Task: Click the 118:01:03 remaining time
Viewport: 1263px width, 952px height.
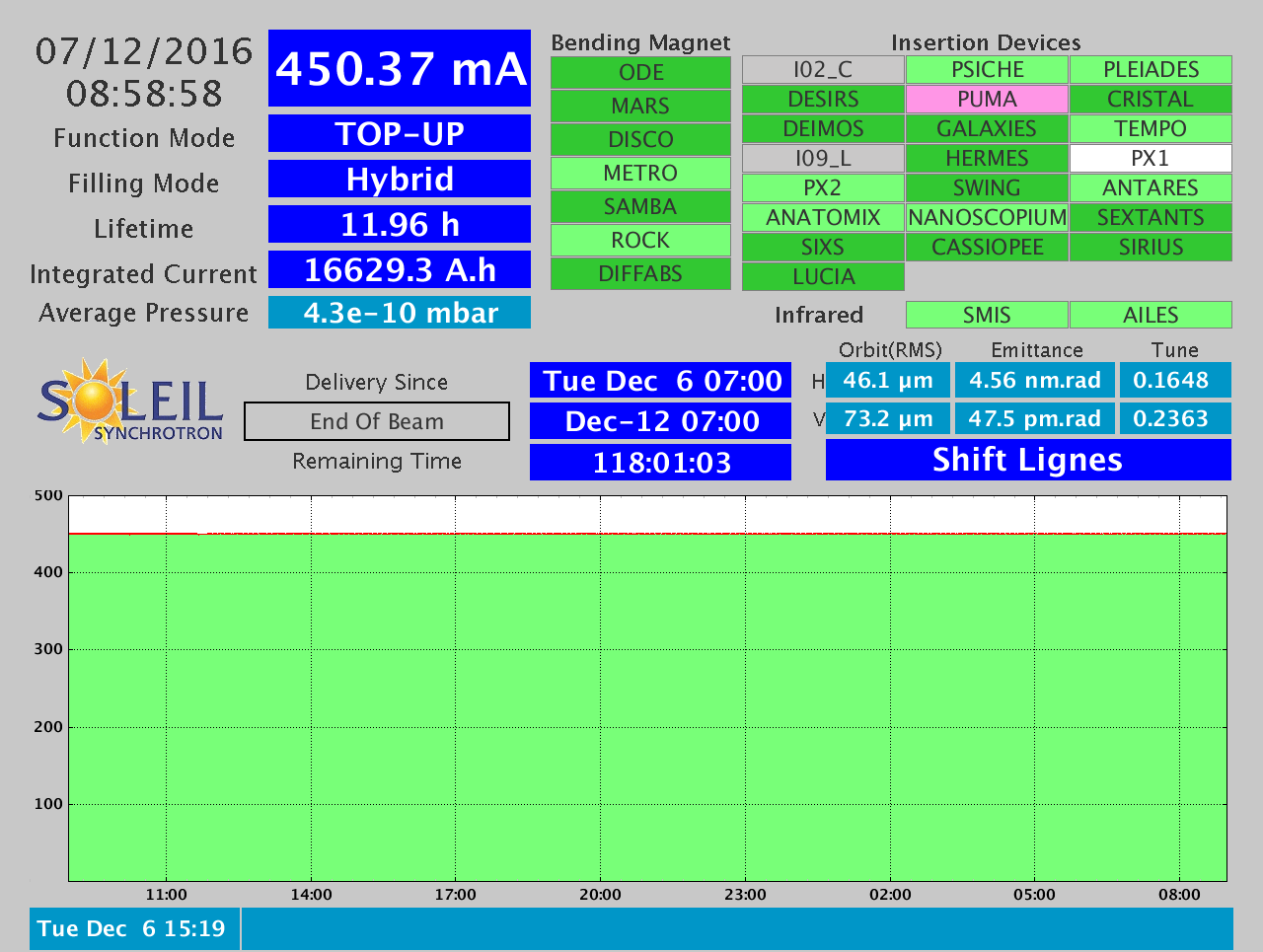Action: coord(661,462)
